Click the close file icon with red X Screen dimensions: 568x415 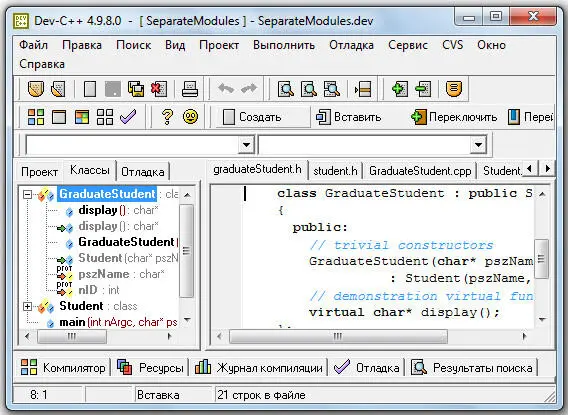[x=159, y=89]
